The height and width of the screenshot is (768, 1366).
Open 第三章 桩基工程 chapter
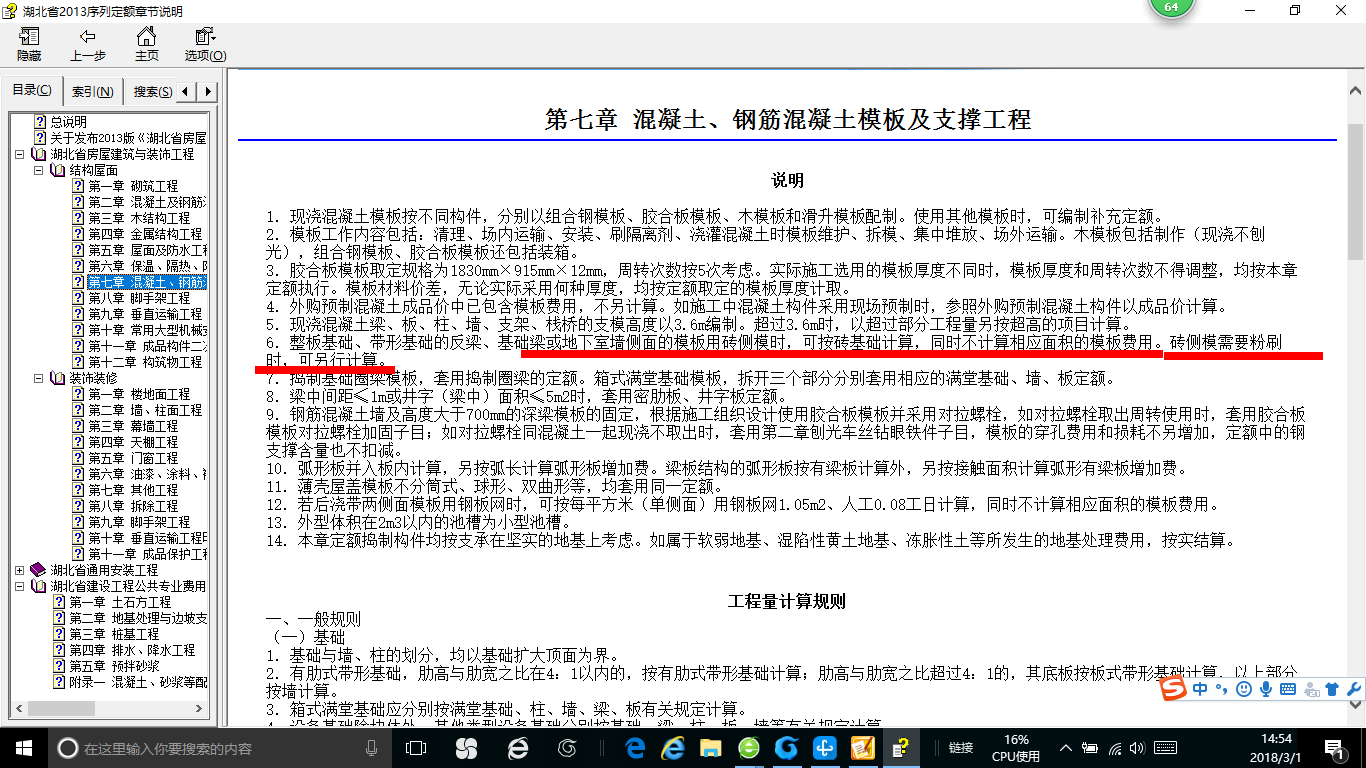click(x=114, y=634)
